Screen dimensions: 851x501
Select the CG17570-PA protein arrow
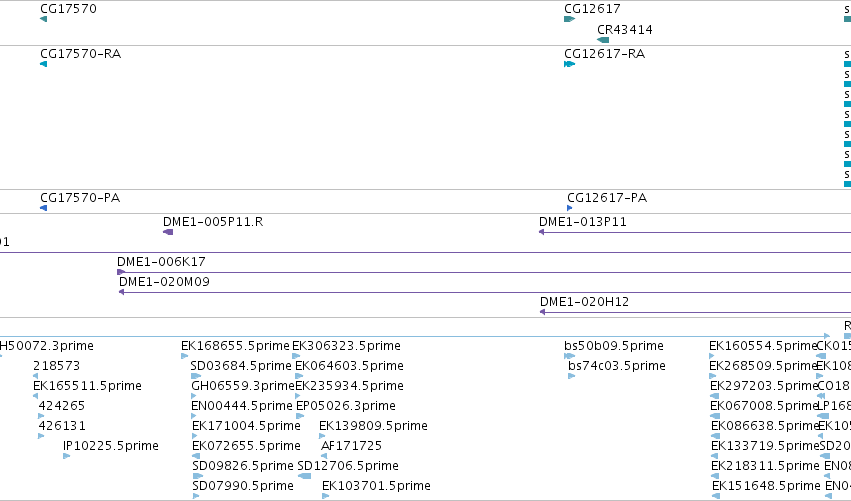click(x=43, y=208)
